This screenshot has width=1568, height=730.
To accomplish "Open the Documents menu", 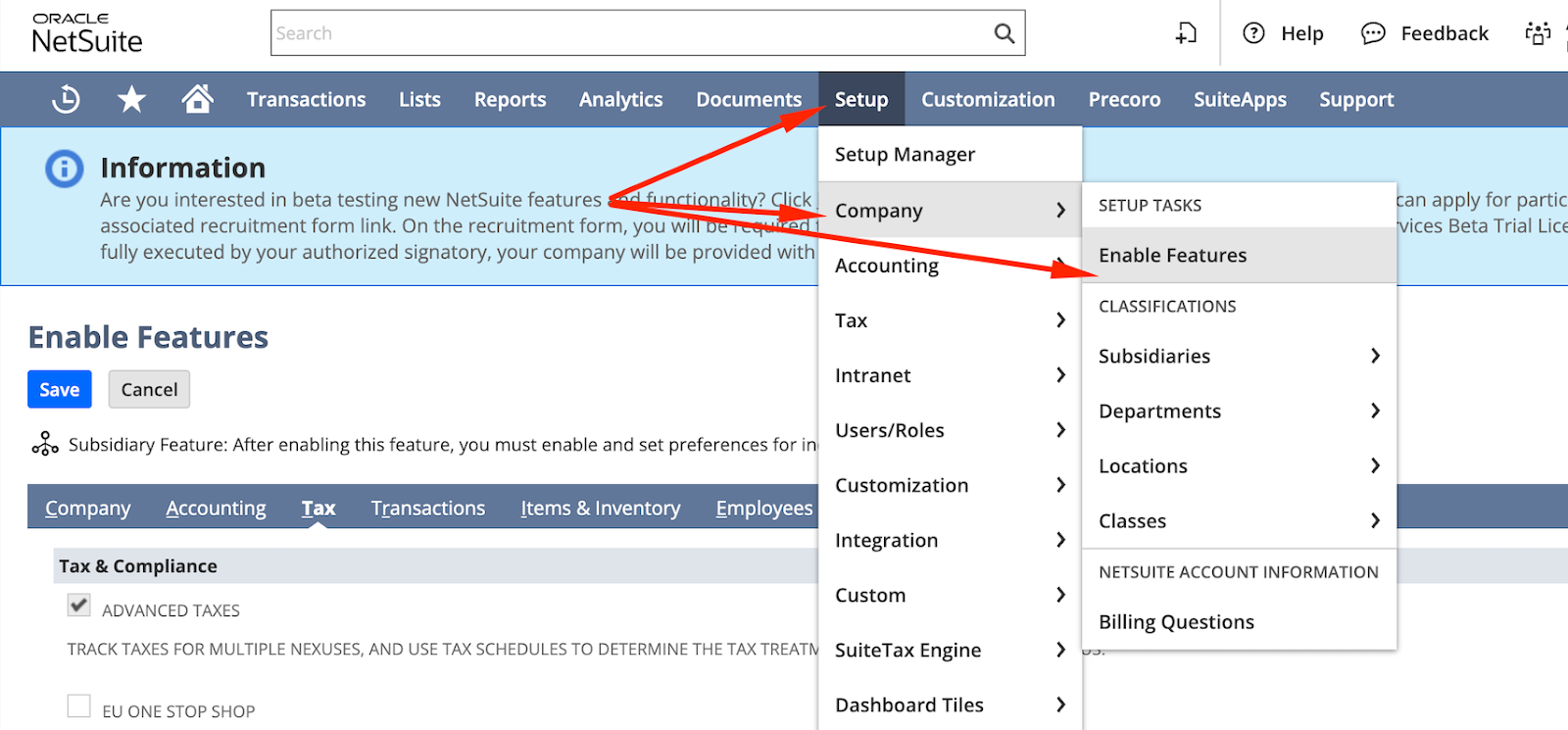I will coord(749,99).
